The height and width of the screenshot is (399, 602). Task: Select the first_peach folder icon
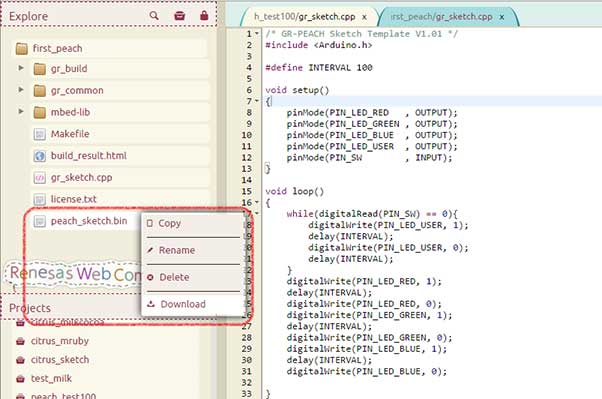click(x=22, y=49)
